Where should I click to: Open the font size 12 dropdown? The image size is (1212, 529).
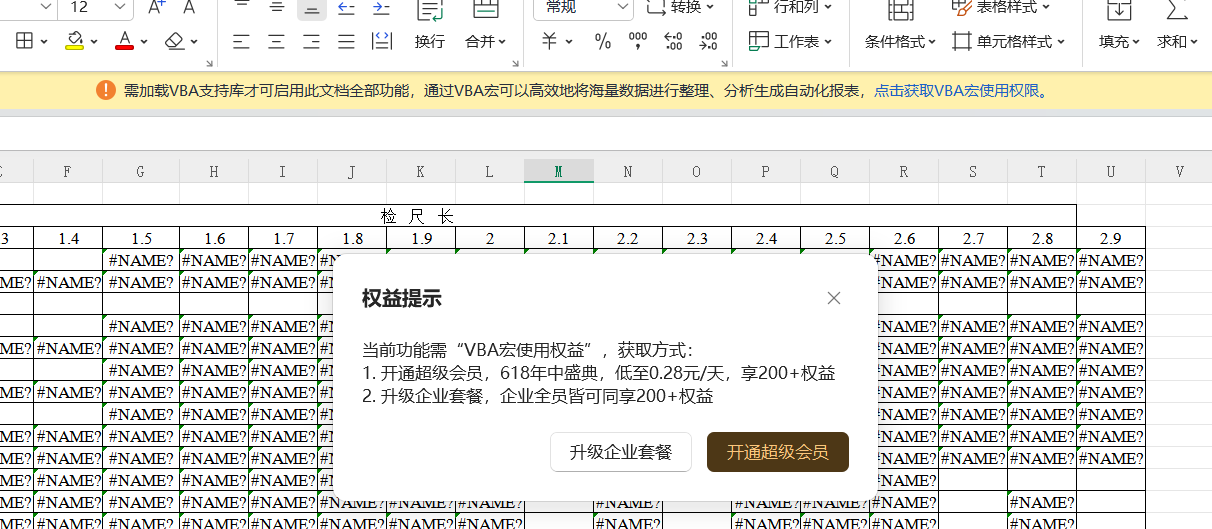(x=119, y=7)
